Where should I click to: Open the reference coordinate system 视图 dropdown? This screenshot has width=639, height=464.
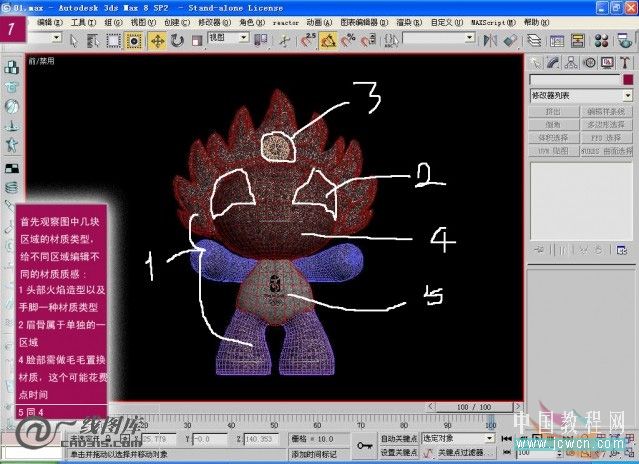tap(228, 38)
